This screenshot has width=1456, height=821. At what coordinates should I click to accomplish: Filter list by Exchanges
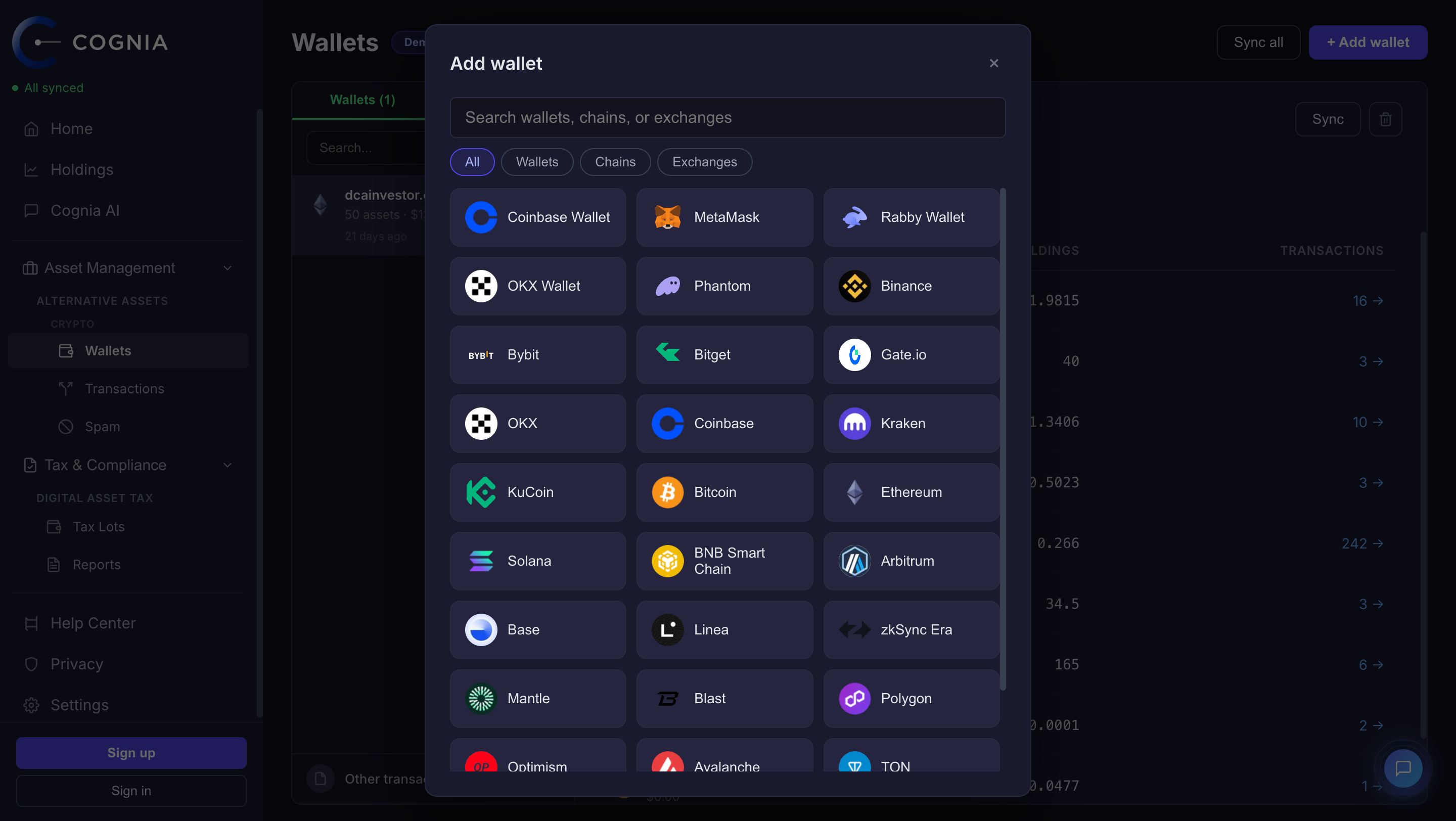tap(704, 162)
